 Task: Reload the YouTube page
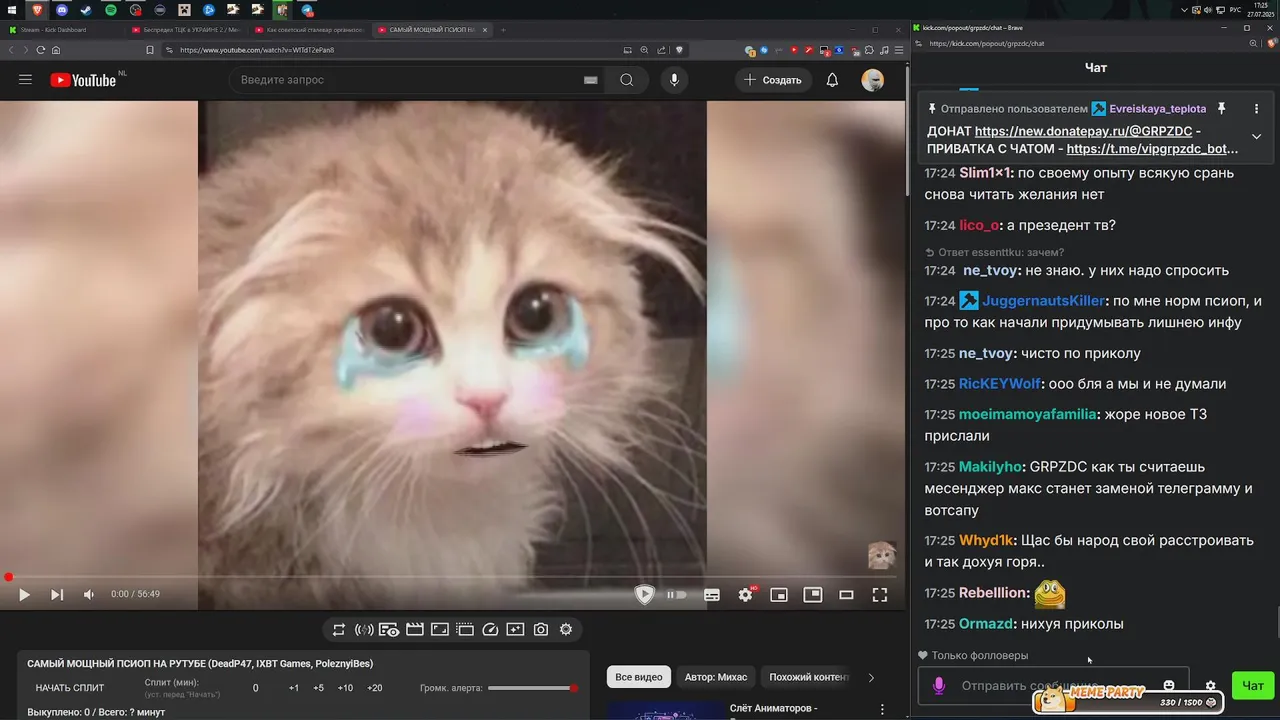tap(41, 50)
